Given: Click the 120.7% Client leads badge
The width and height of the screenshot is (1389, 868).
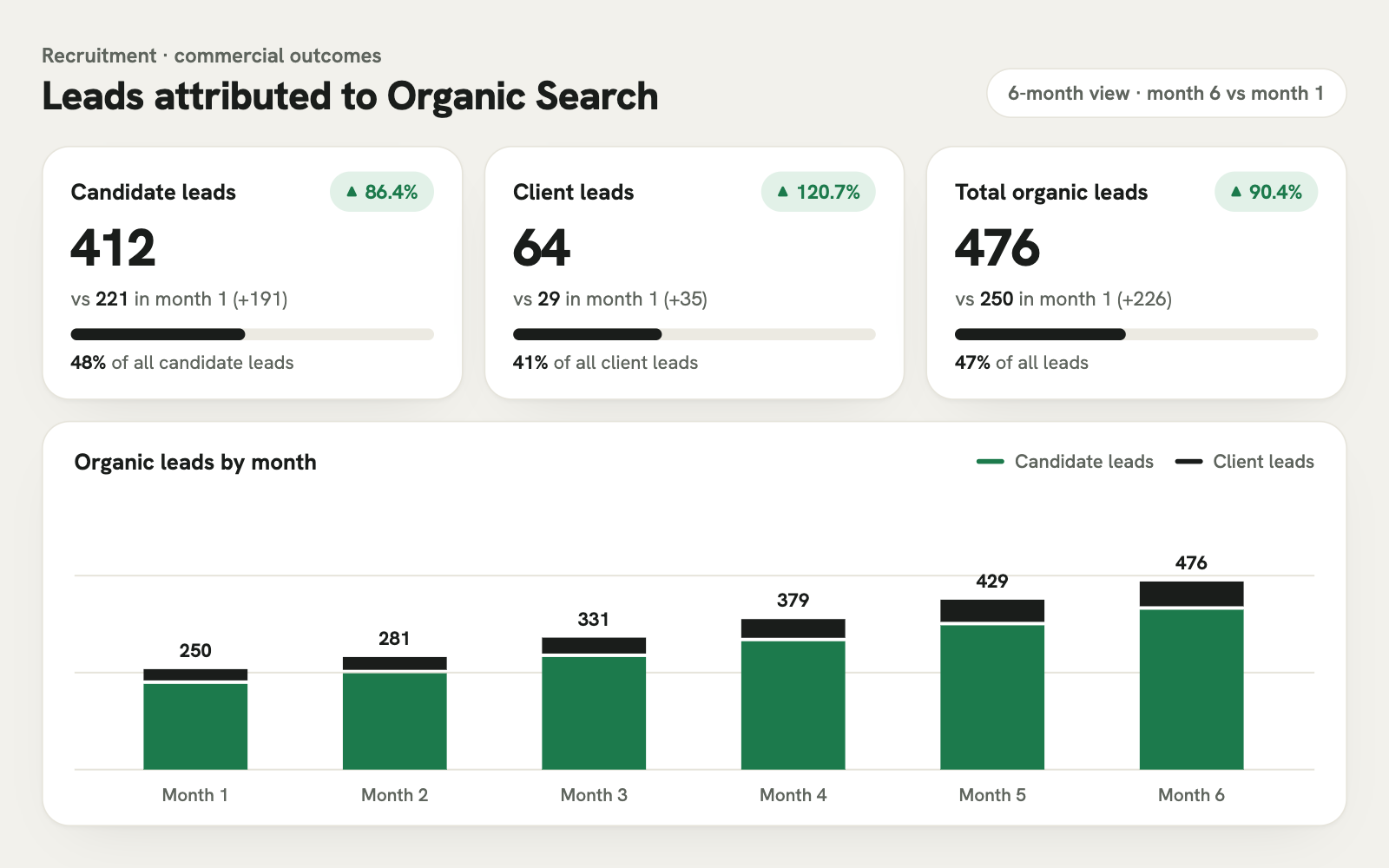Looking at the screenshot, I should pyautogui.click(x=819, y=192).
